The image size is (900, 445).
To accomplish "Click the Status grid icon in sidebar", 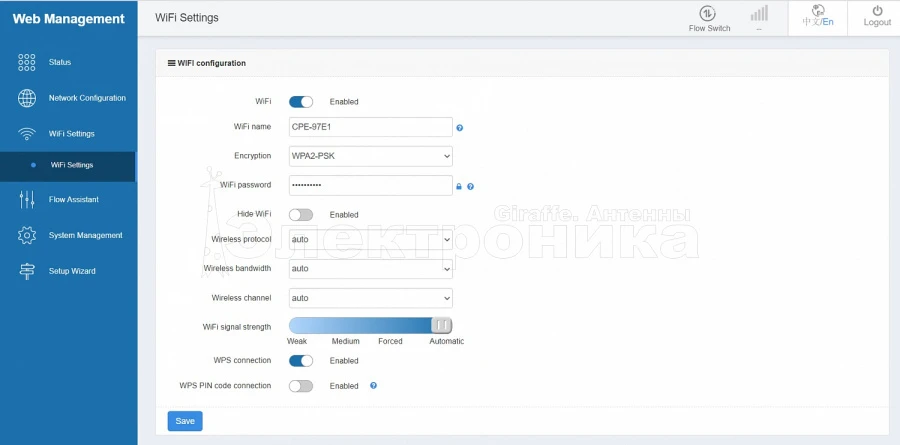I will tap(27, 63).
